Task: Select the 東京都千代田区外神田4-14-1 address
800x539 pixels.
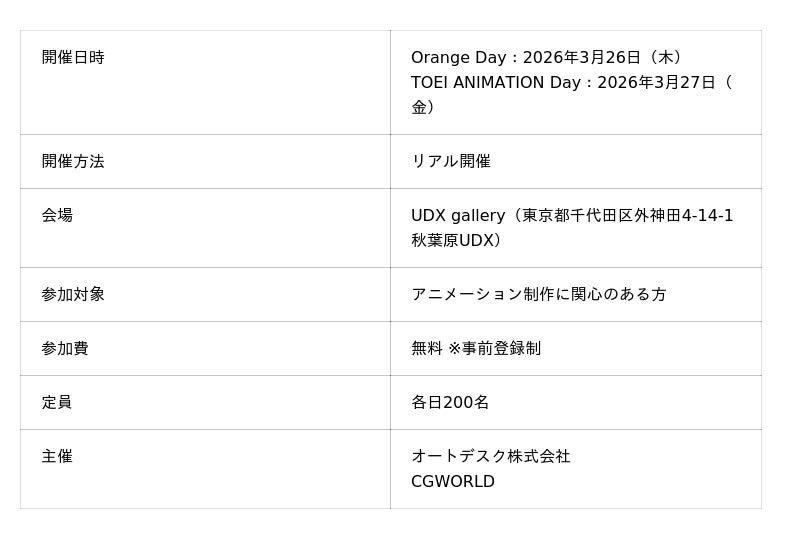Action: click(x=628, y=216)
